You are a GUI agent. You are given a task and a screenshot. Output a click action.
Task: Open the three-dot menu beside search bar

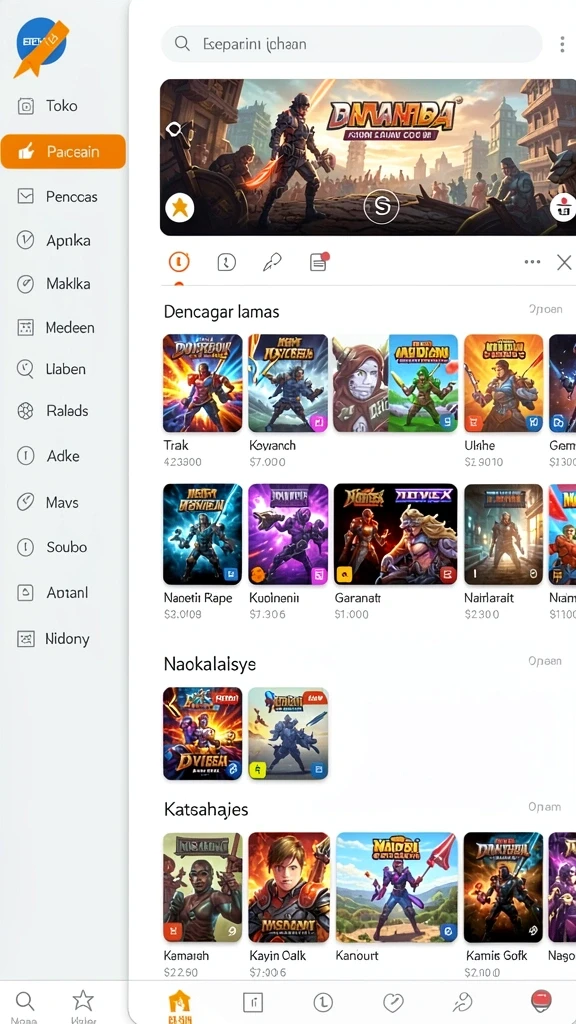562,44
